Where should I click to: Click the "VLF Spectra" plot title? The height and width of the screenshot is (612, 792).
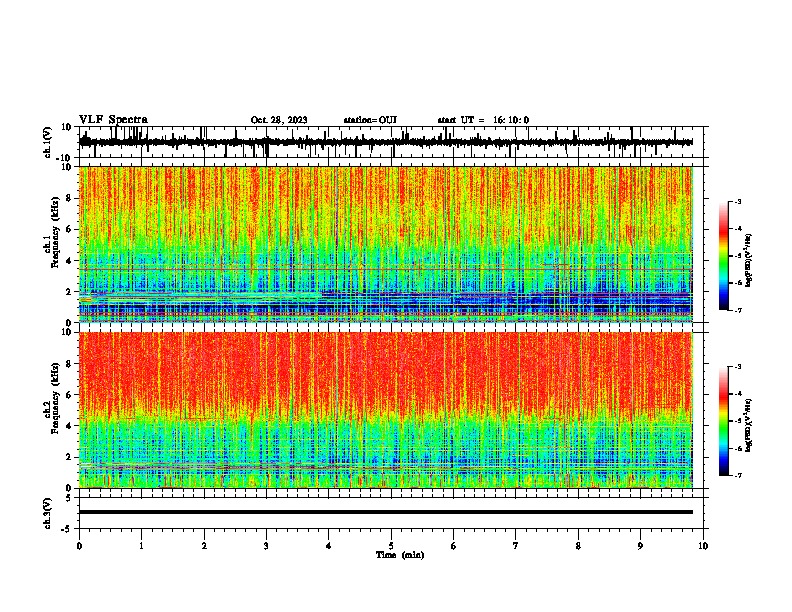pos(113,119)
